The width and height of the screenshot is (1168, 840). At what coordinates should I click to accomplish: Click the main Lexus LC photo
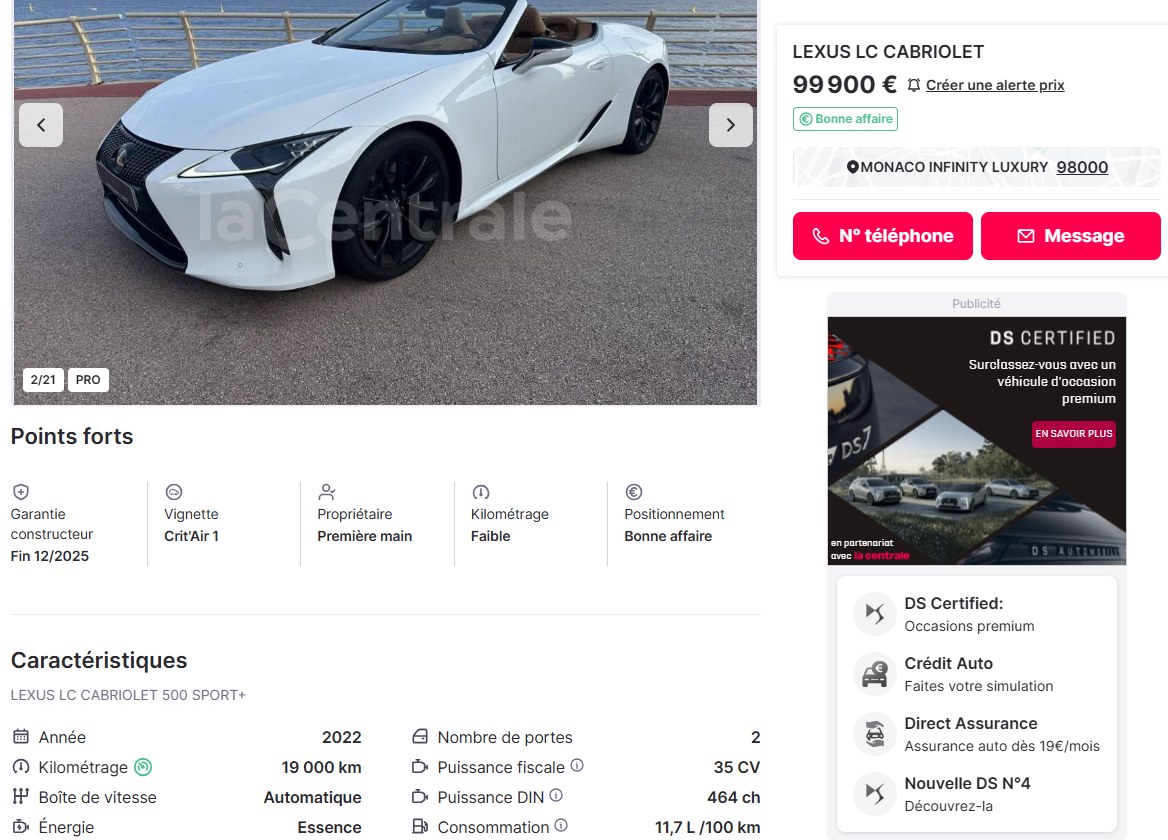(x=385, y=203)
